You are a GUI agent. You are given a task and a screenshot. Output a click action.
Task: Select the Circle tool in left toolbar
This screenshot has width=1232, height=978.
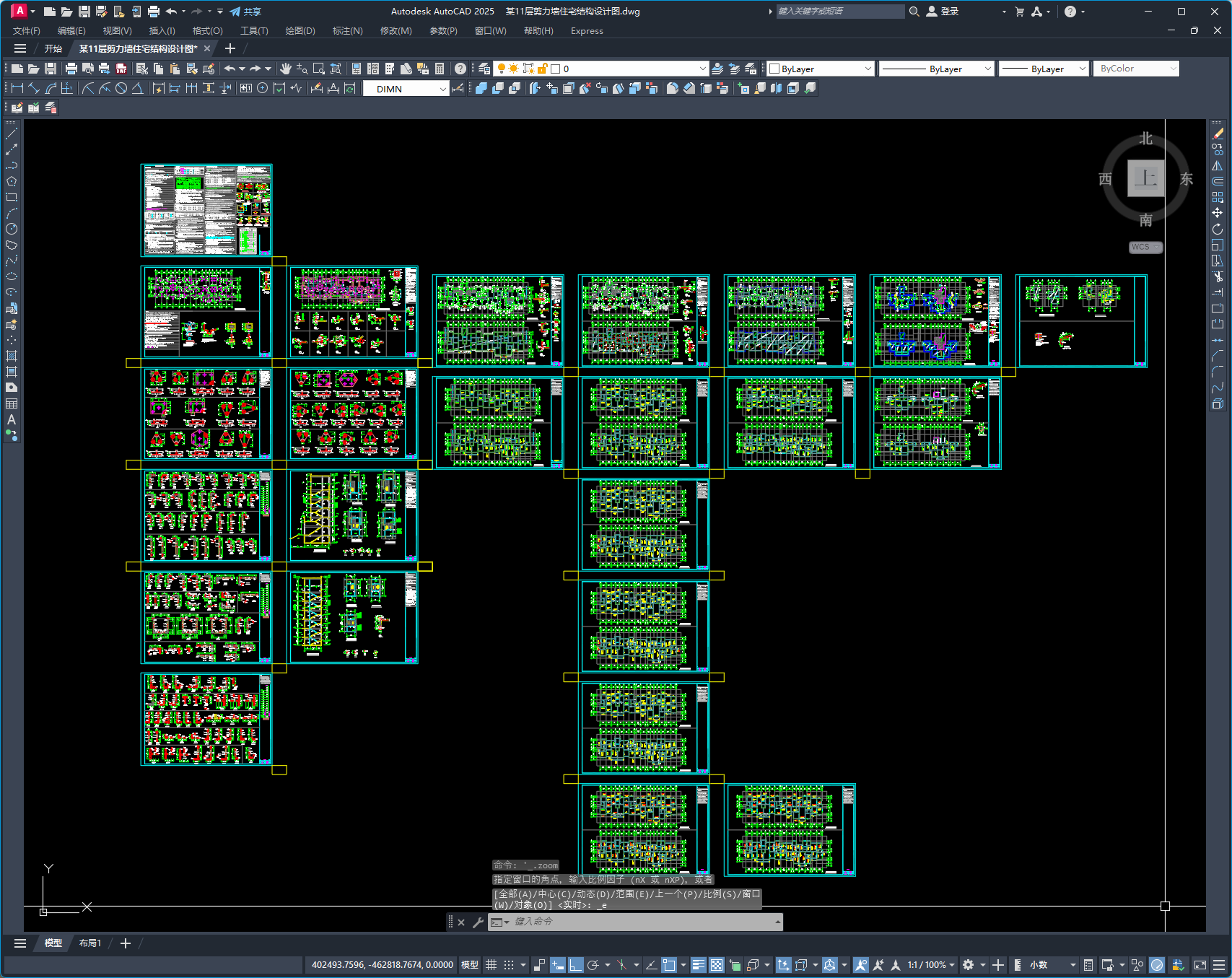(12, 229)
